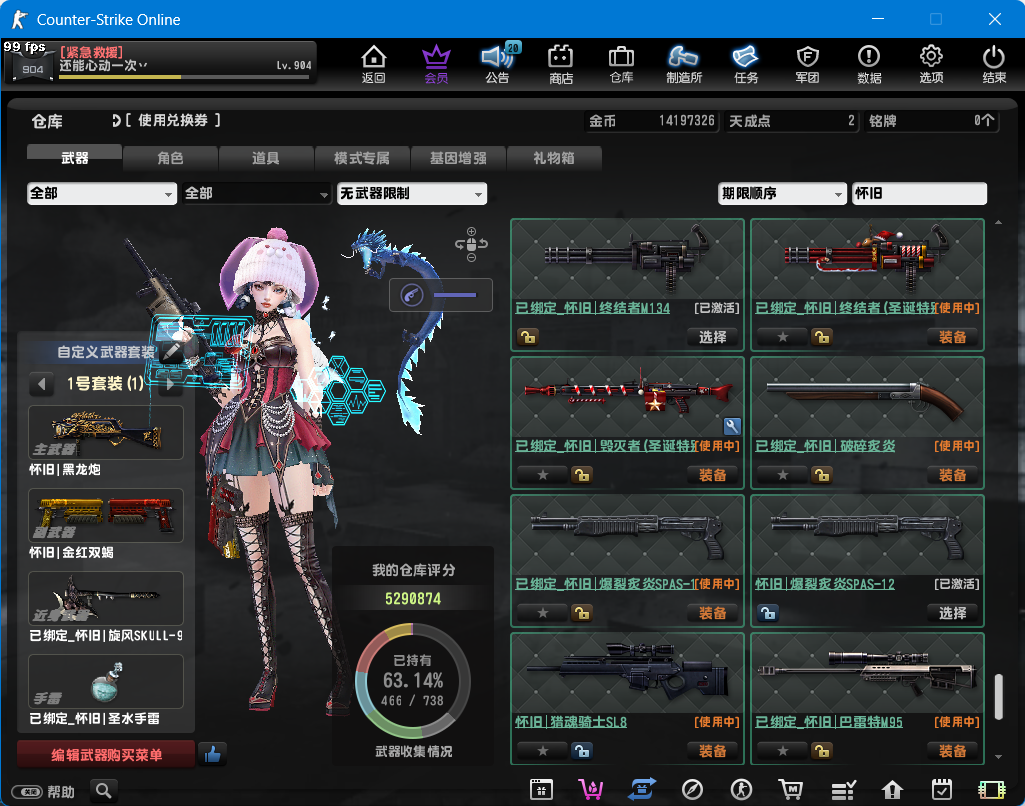1025x806 pixels.
Task: Switch to the 礼物箱 tab
Action: [554, 158]
